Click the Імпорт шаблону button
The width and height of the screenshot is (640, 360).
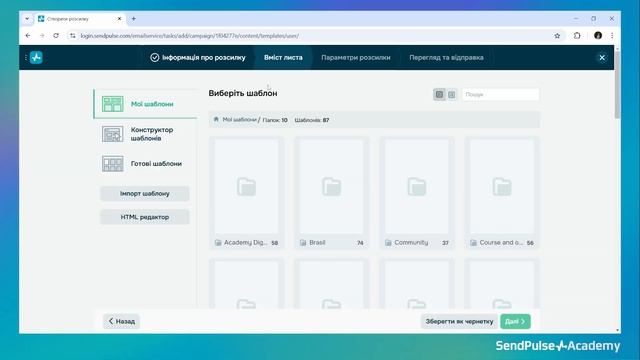coord(144,193)
